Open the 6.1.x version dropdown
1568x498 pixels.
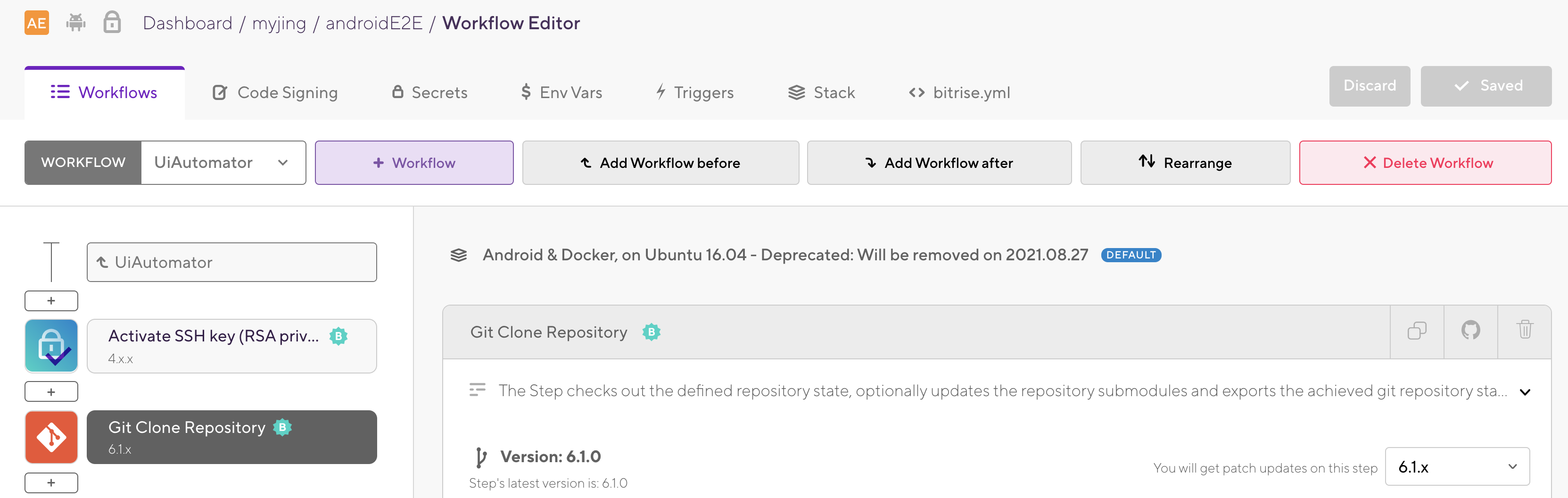(x=1457, y=467)
